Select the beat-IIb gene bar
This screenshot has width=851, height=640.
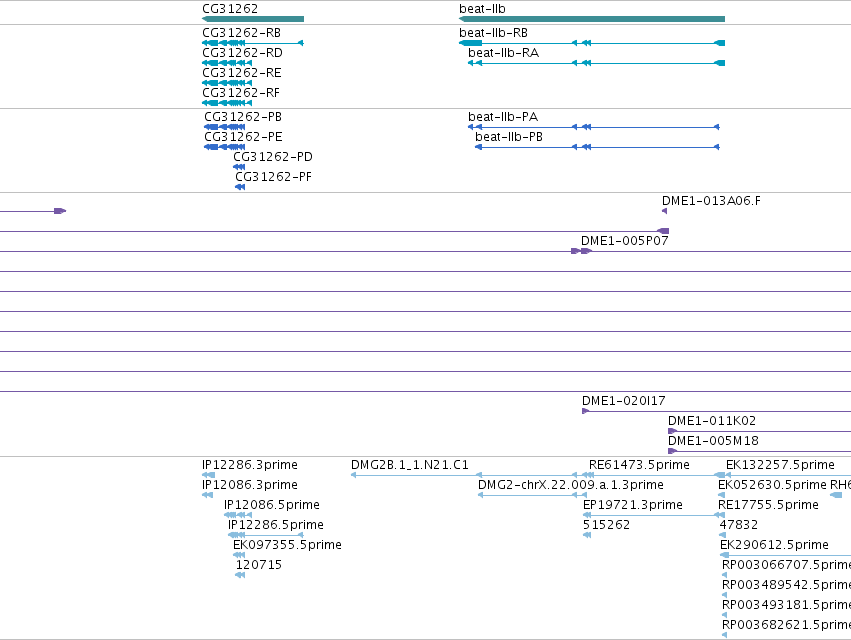coord(592,19)
